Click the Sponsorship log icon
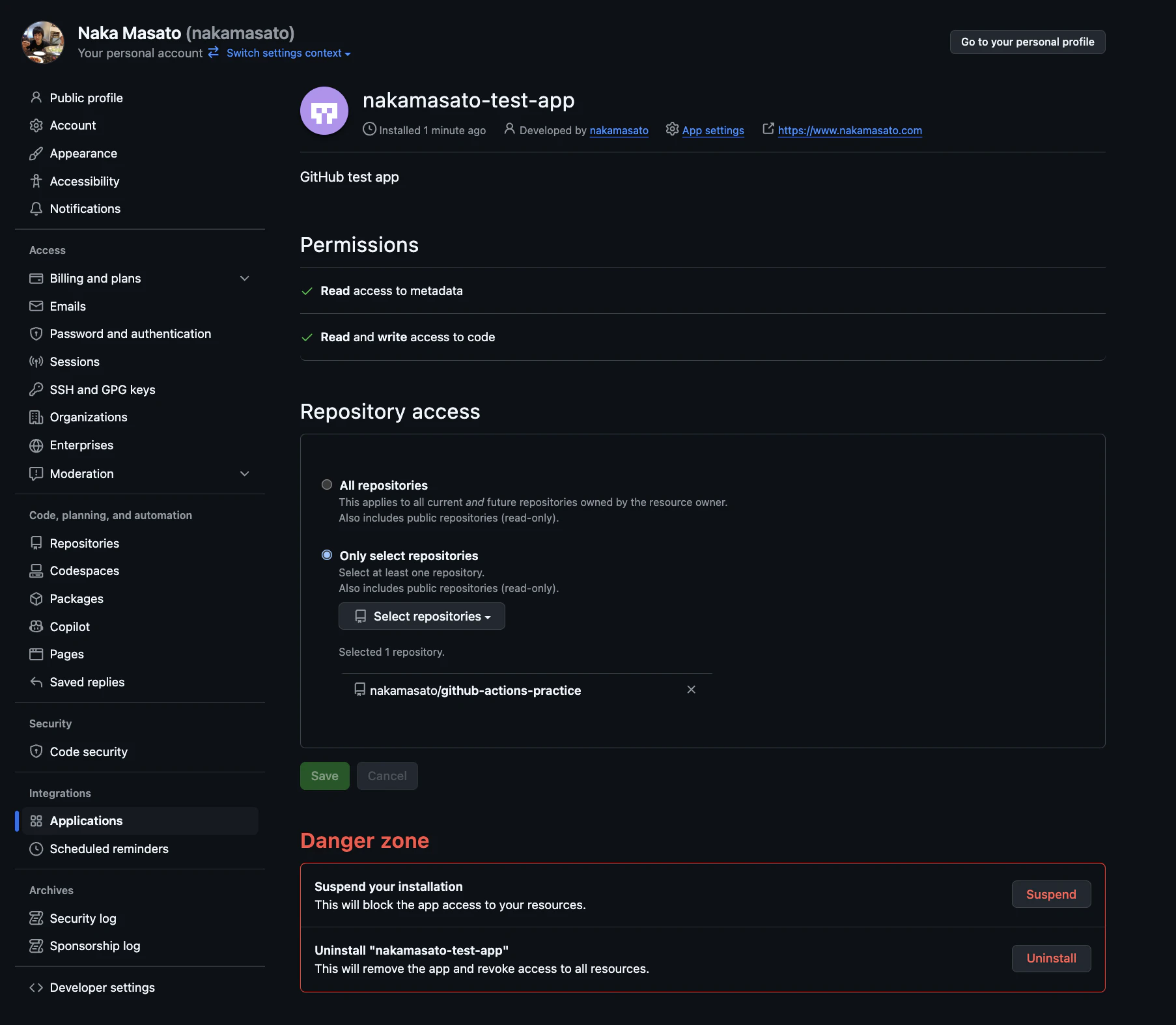The height and width of the screenshot is (1025, 1176). [x=36, y=946]
